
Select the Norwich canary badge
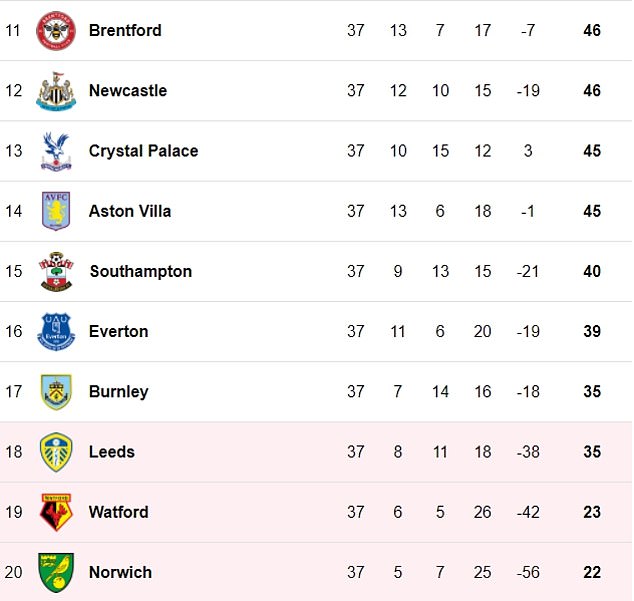tap(56, 573)
